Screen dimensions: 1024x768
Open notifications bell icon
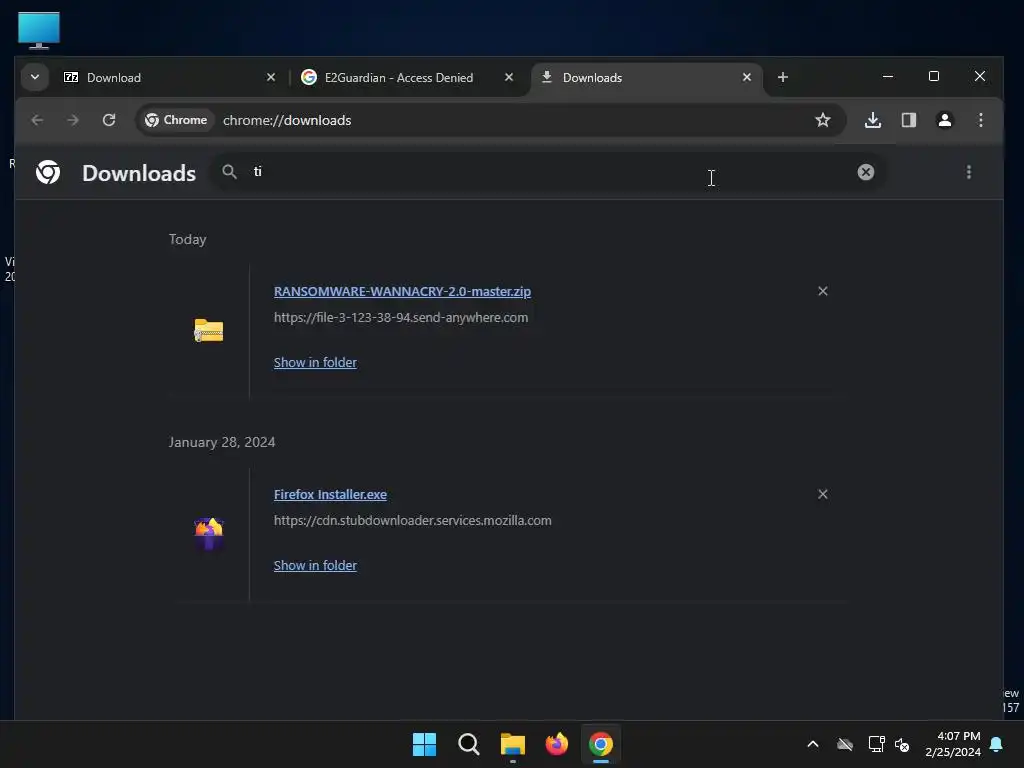(x=996, y=744)
